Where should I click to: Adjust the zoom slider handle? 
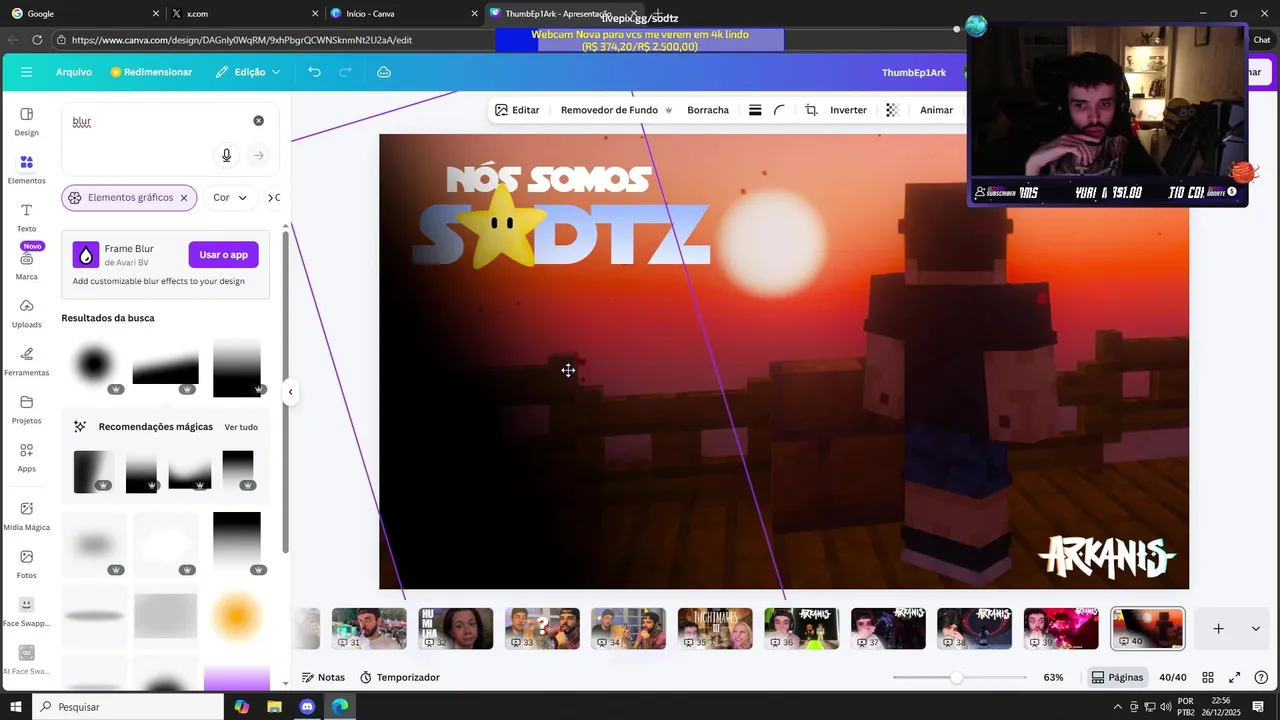[x=957, y=678]
